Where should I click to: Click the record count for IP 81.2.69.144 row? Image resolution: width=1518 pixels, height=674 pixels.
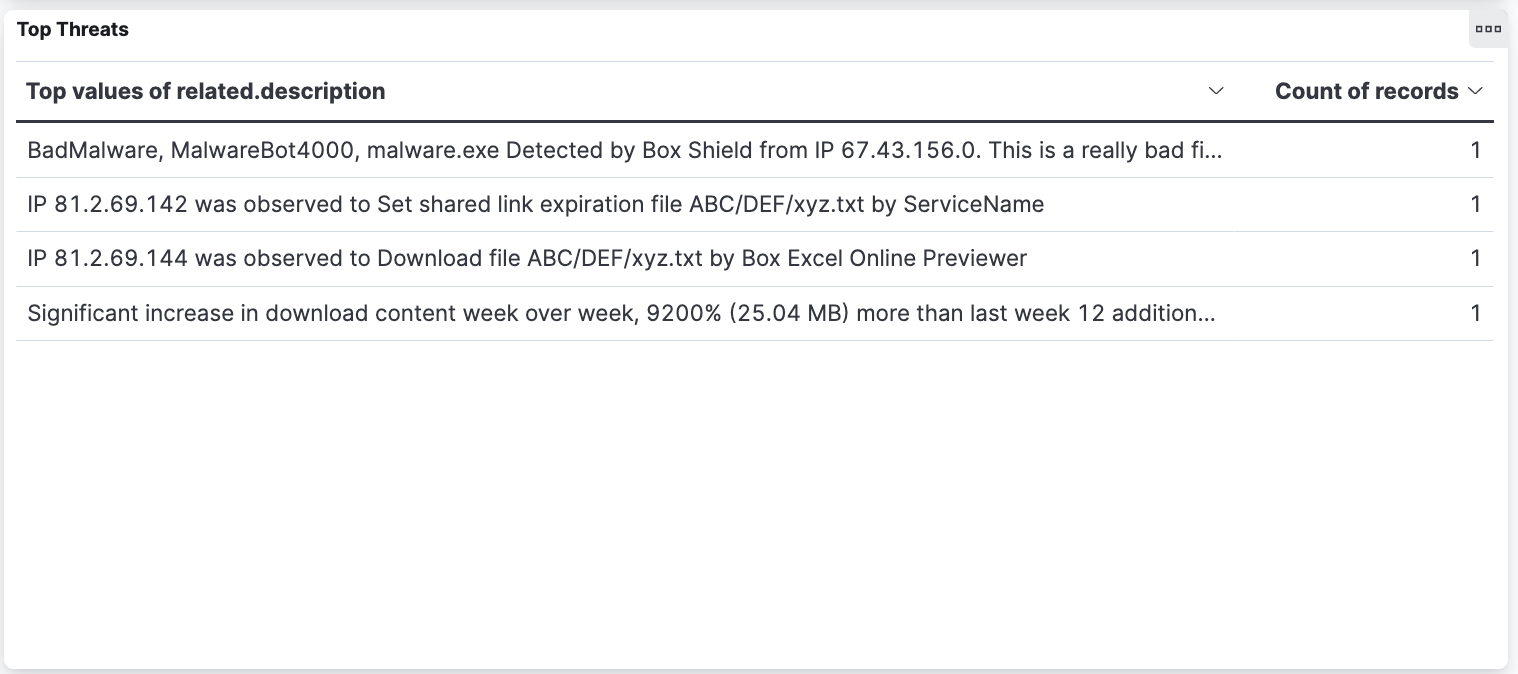click(1475, 259)
